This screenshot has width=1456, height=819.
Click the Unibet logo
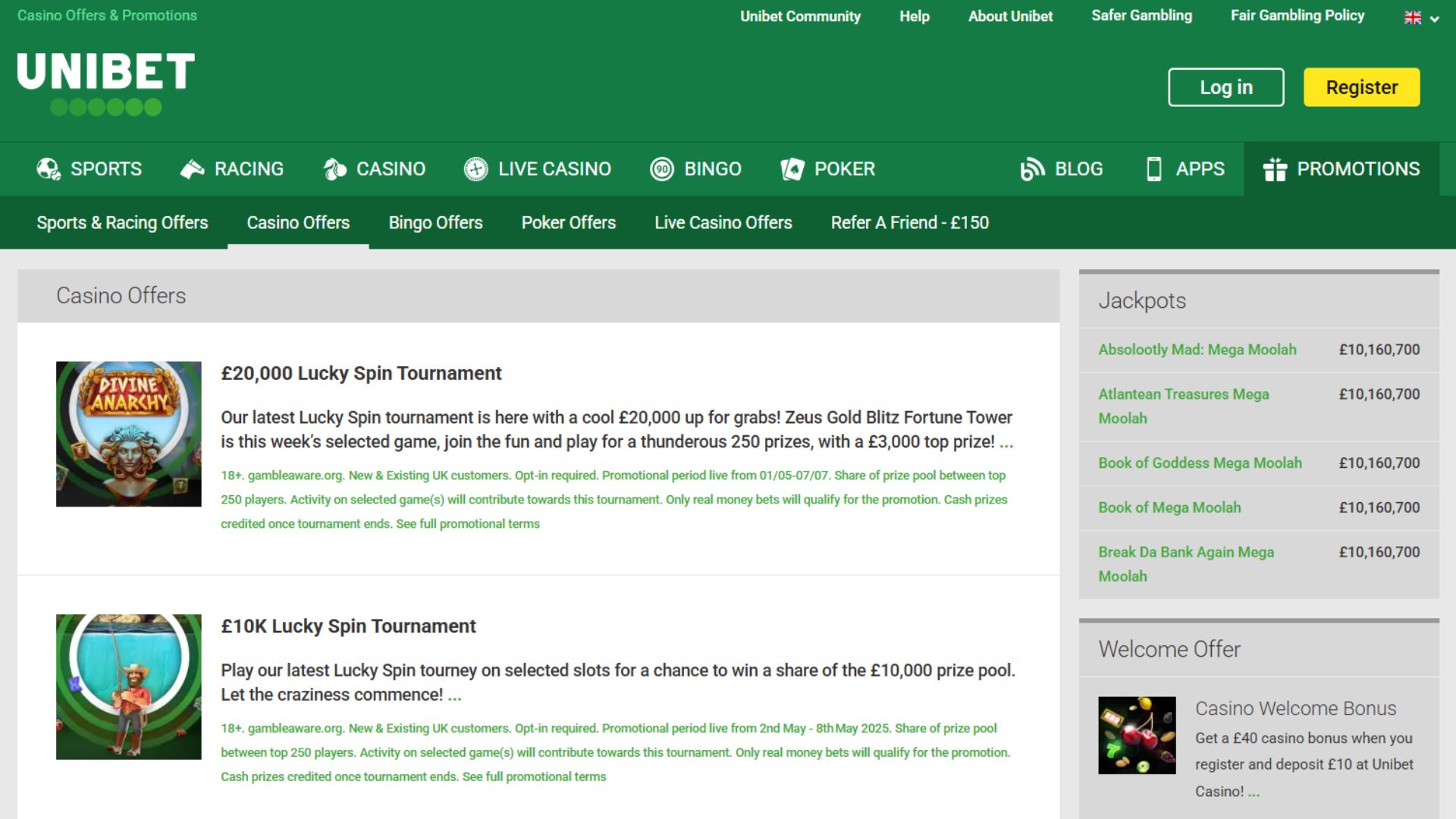tap(106, 84)
